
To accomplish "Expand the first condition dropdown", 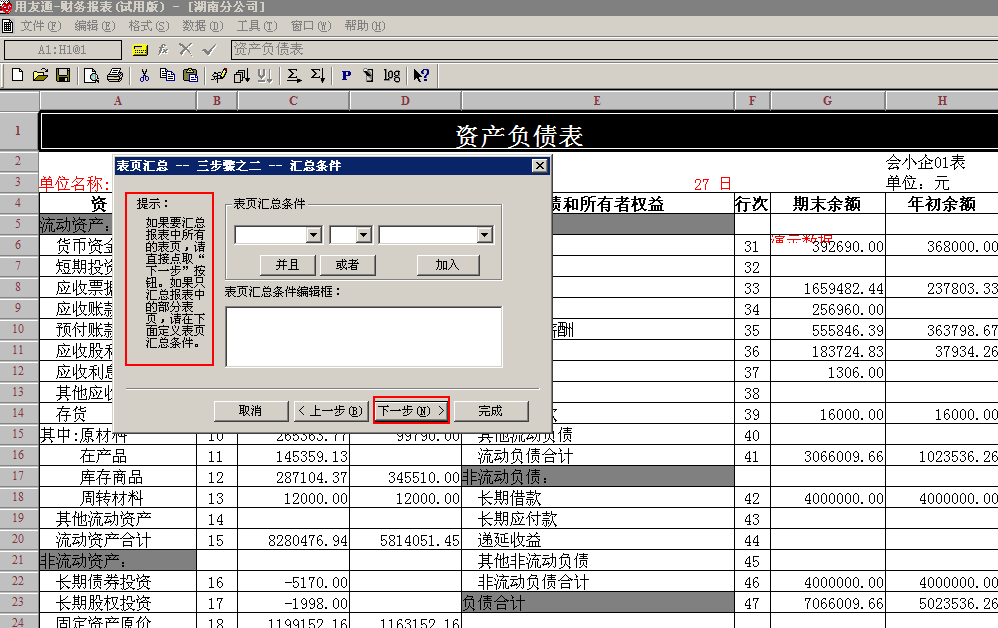I will (314, 235).
